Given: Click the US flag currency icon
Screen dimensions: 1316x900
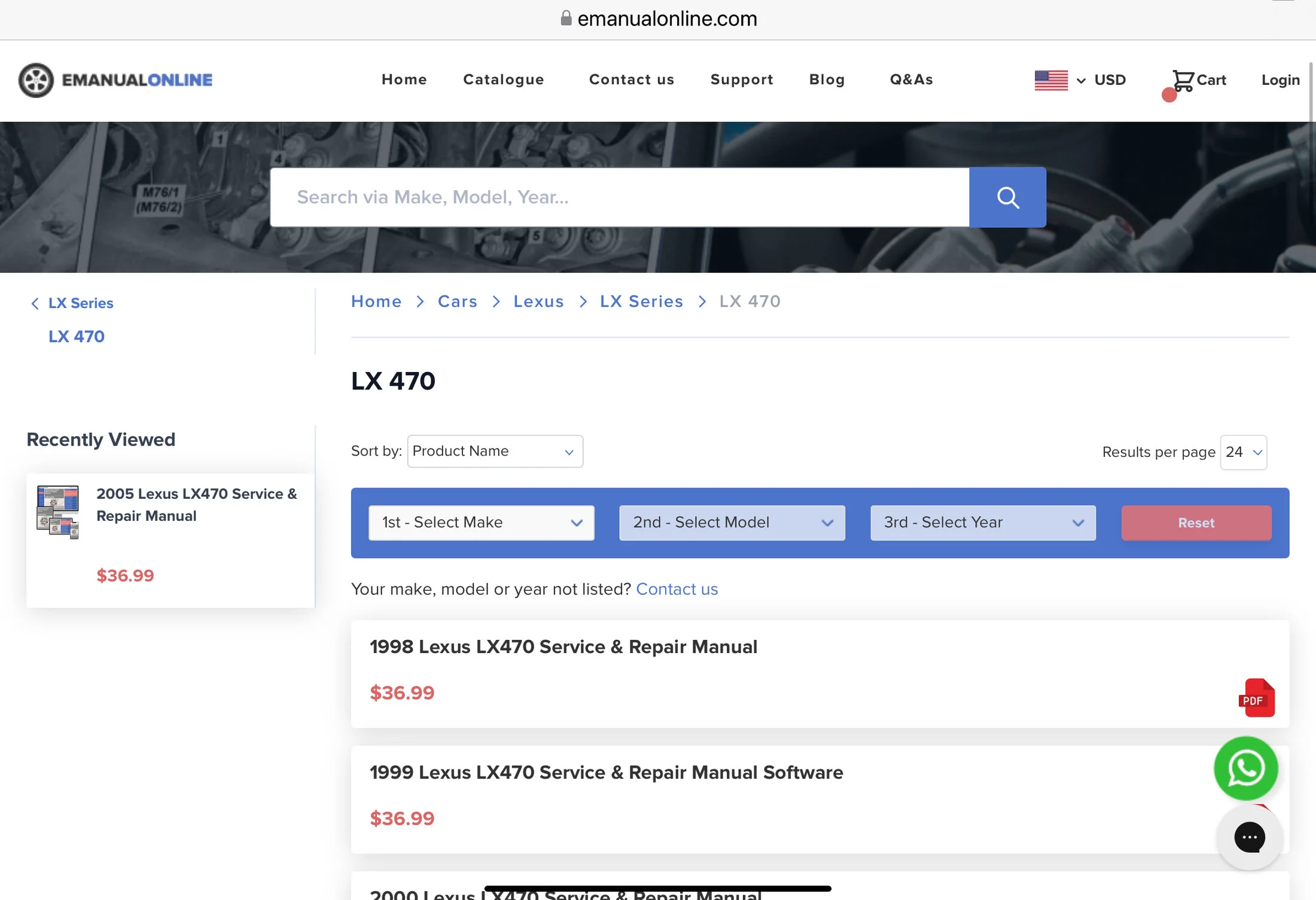Looking at the screenshot, I should (x=1051, y=80).
